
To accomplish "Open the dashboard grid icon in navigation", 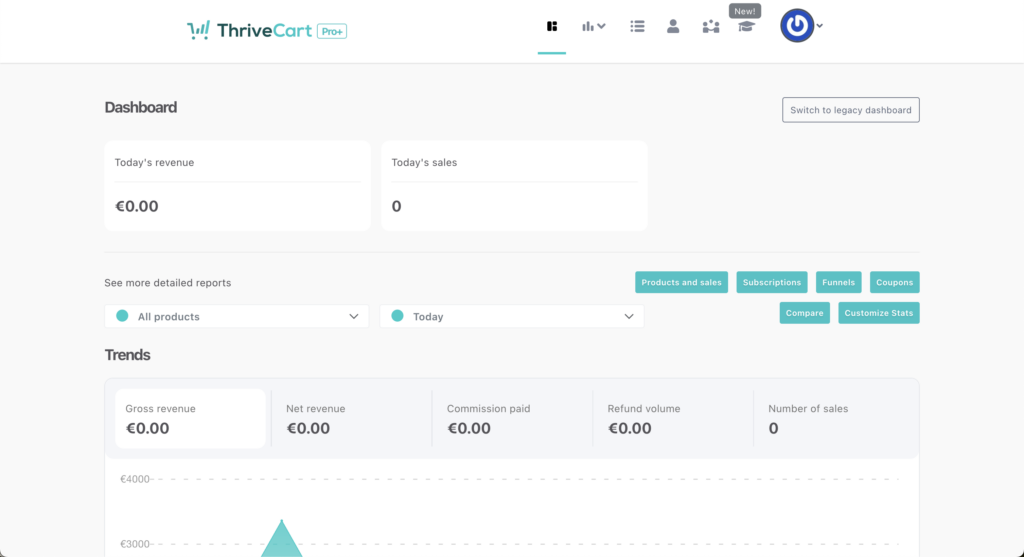I will (552, 27).
